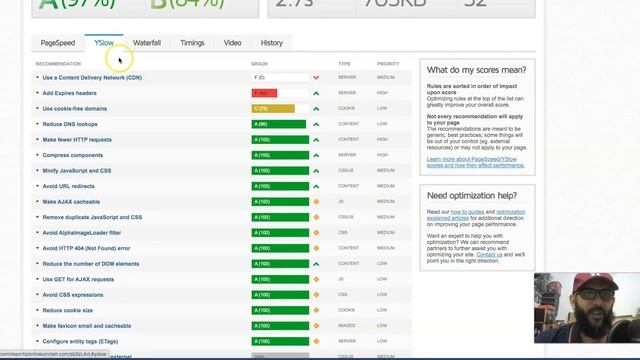Open 'Make favicon small and cacheable' recommendation
The image size is (640, 360).
tap(87, 326)
